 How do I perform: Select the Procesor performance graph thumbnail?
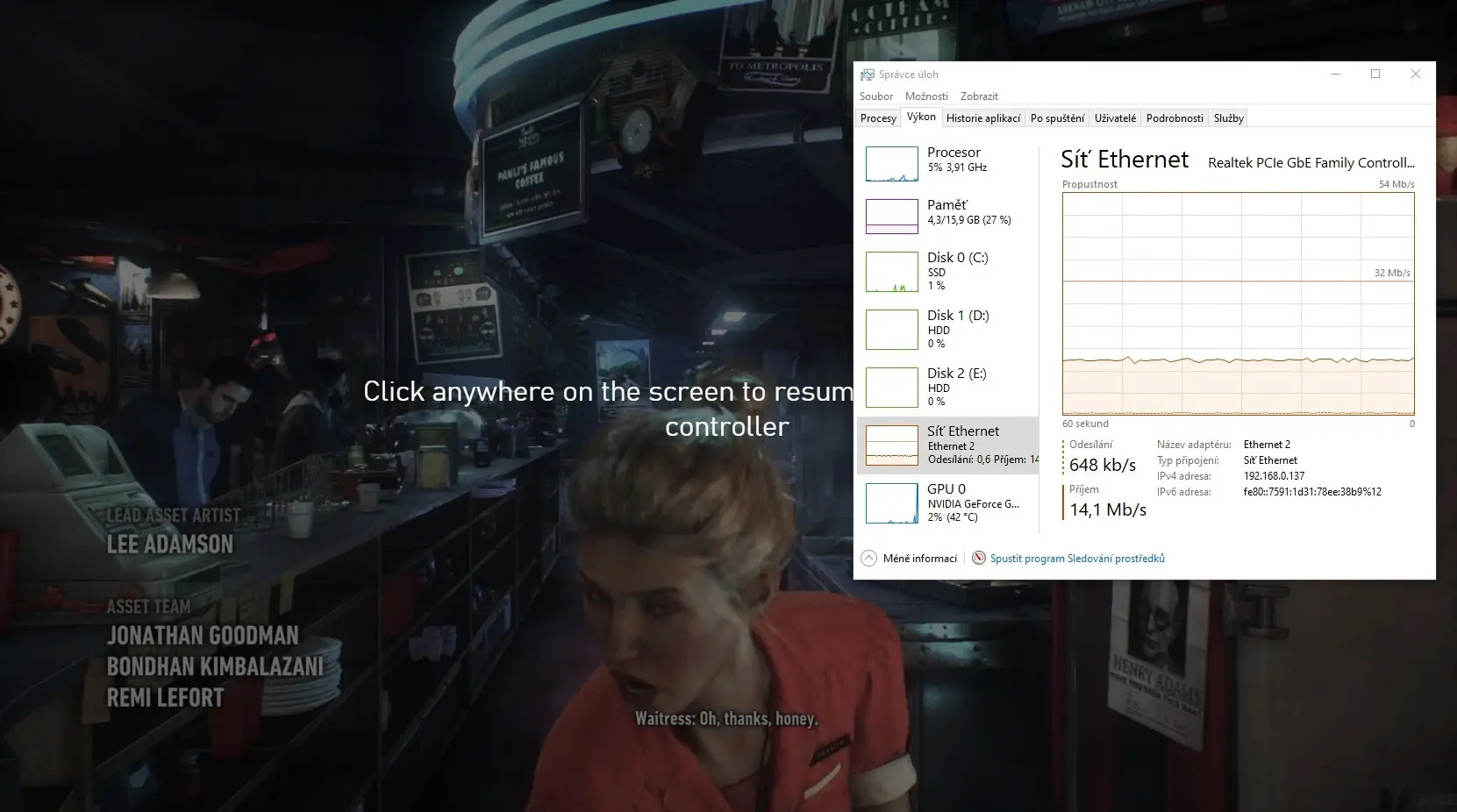tap(892, 164)
